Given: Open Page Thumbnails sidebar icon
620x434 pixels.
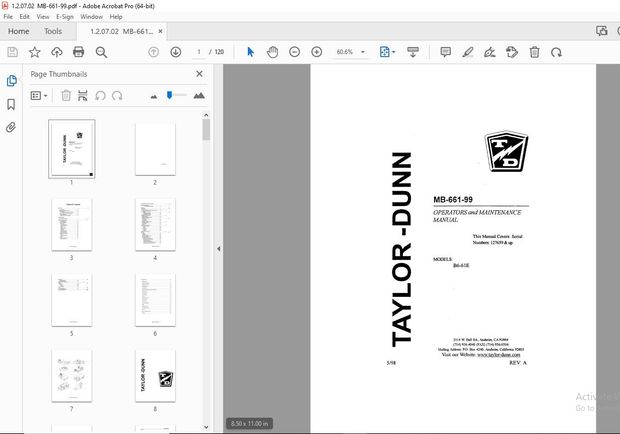Looking at the screenshot, I should tap(11, 81).
